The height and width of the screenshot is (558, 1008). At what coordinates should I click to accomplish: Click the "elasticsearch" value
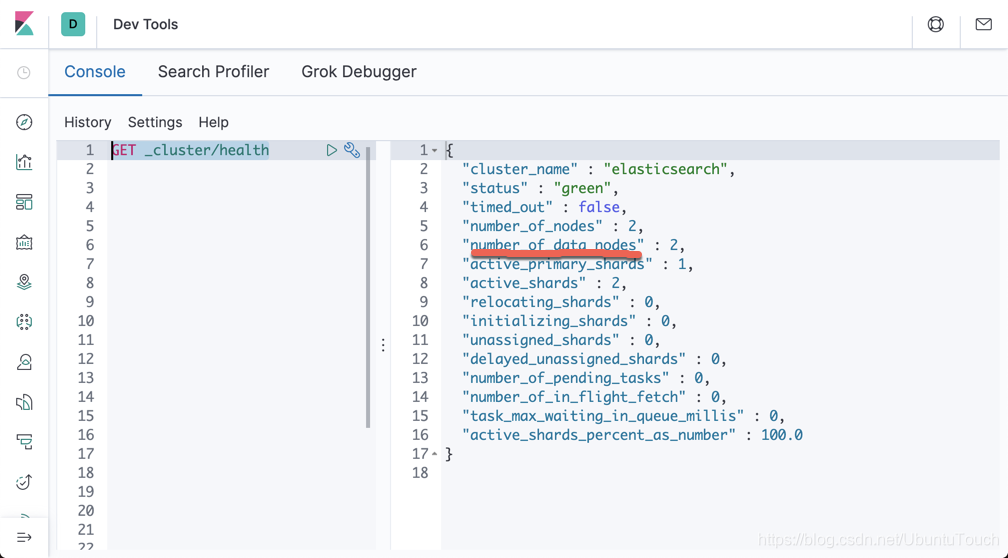click(x=665, y=169)
